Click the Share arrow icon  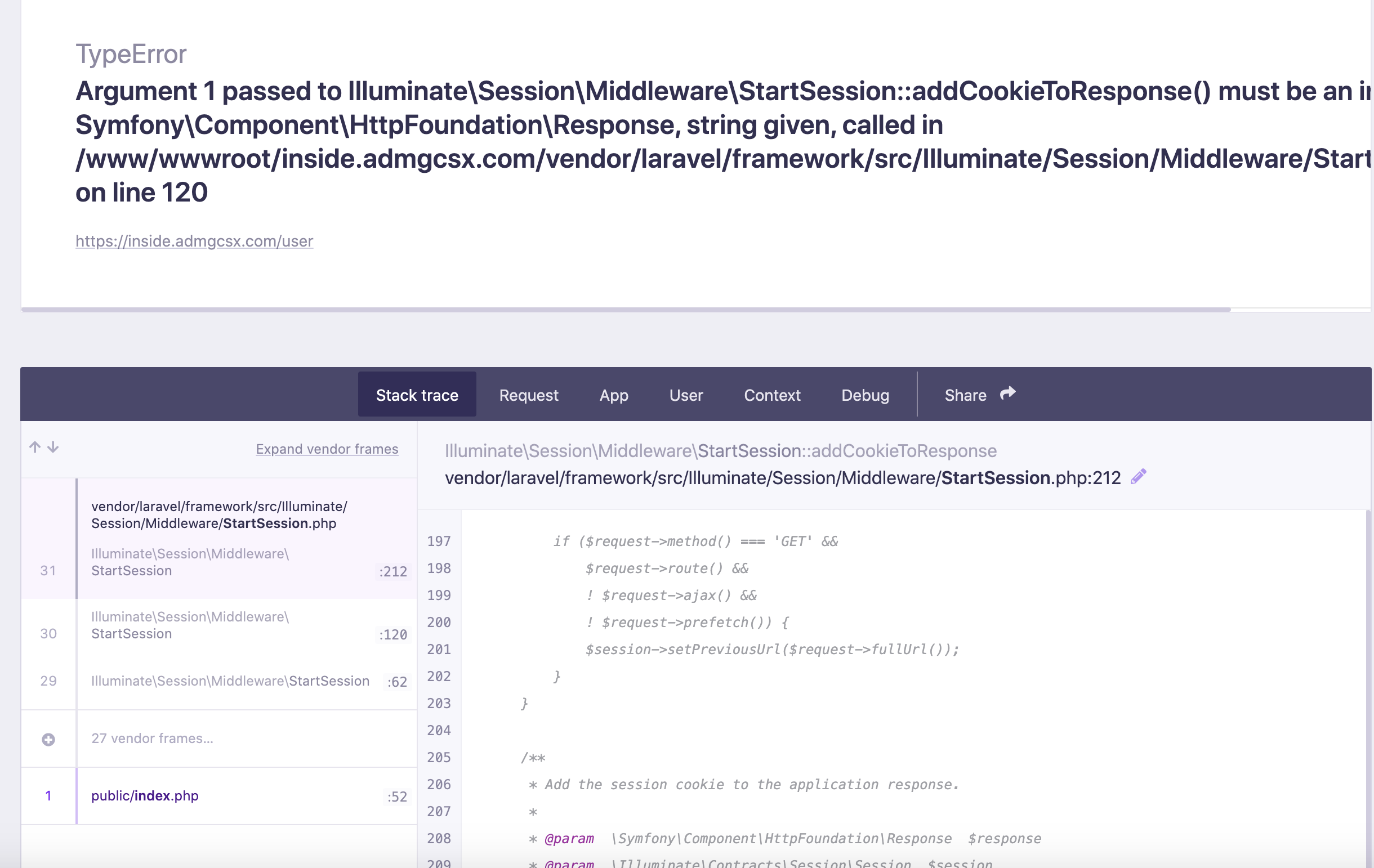pyautogui.click(x=1008, y=393)
